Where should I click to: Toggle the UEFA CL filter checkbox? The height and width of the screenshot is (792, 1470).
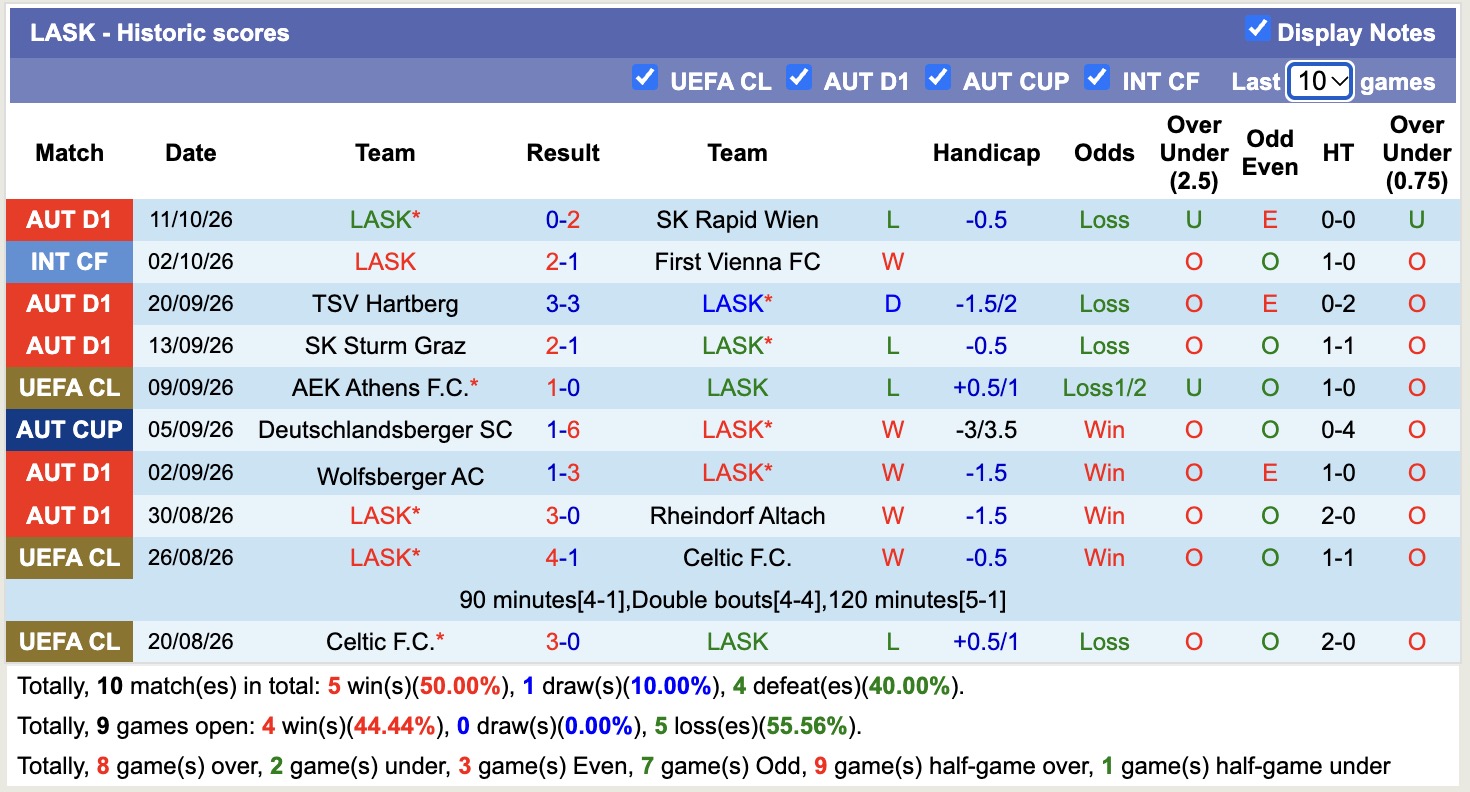645,77
